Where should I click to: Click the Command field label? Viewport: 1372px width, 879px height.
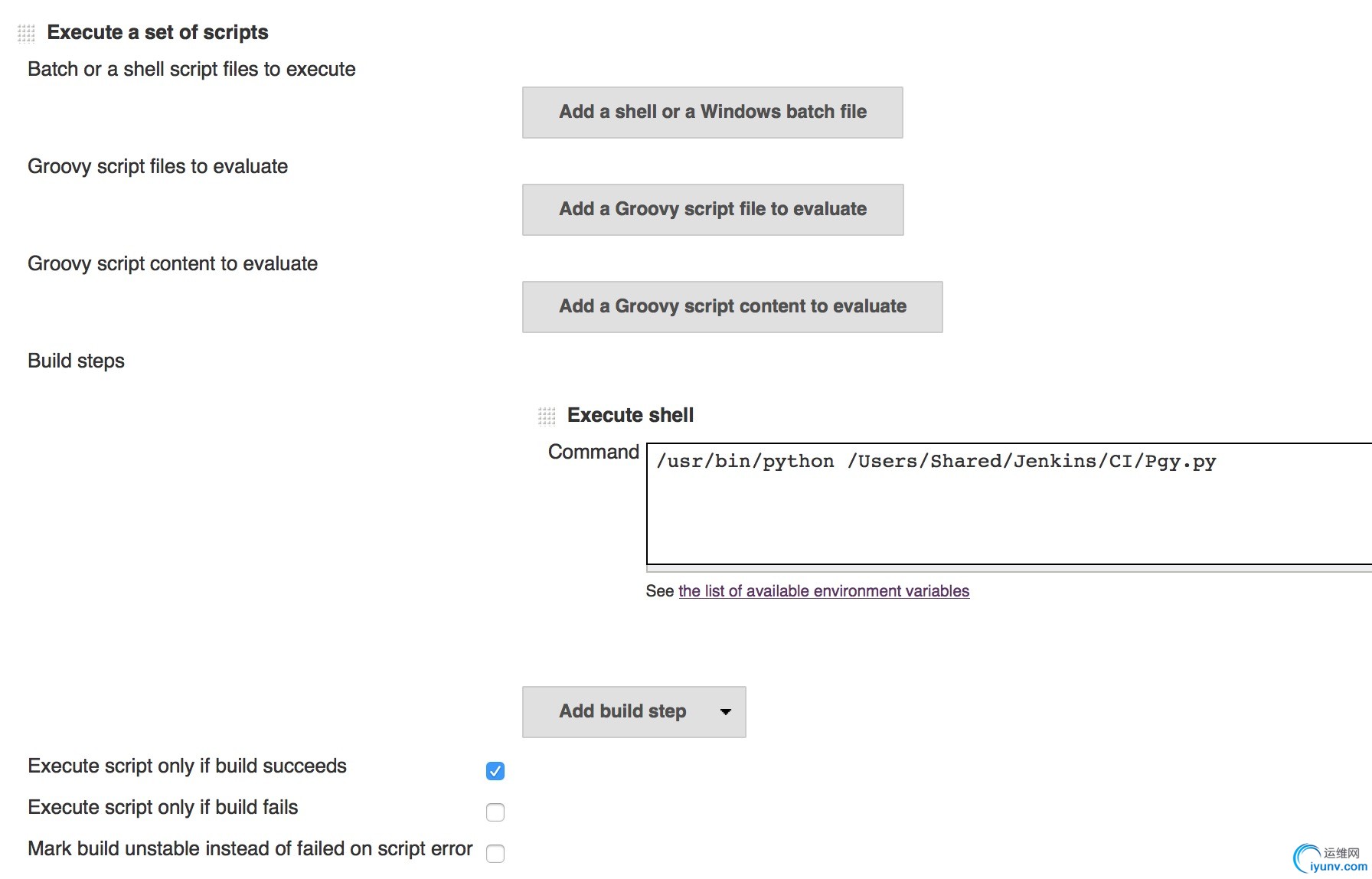point(593,452)
